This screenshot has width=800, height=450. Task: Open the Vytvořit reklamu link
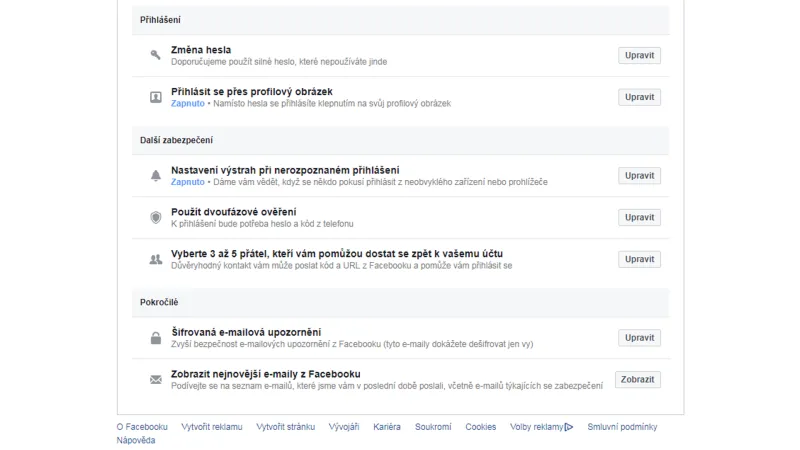click(x=212, y=427)
